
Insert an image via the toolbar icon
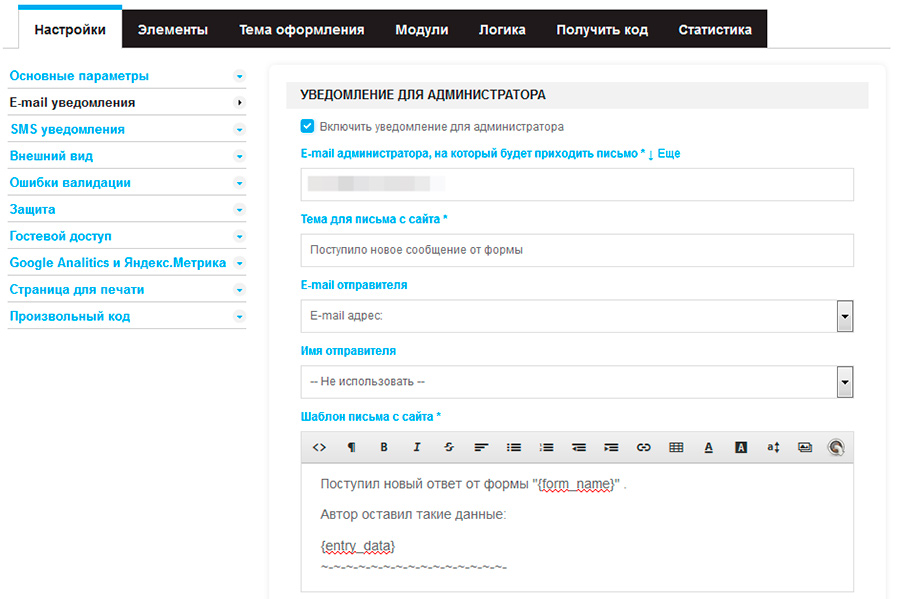click(804, 447)
